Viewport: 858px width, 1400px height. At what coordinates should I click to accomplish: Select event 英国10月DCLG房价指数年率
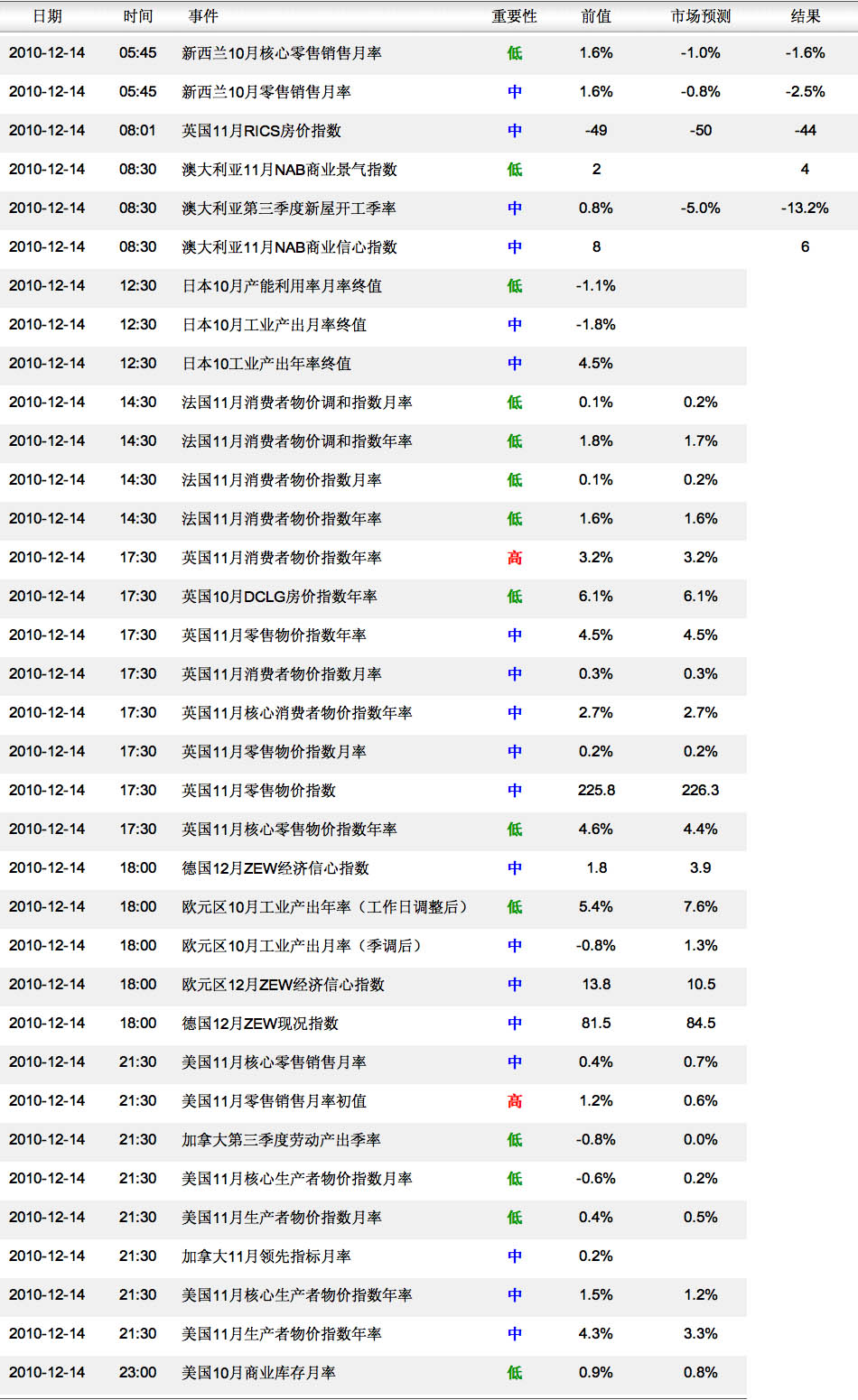279,597
